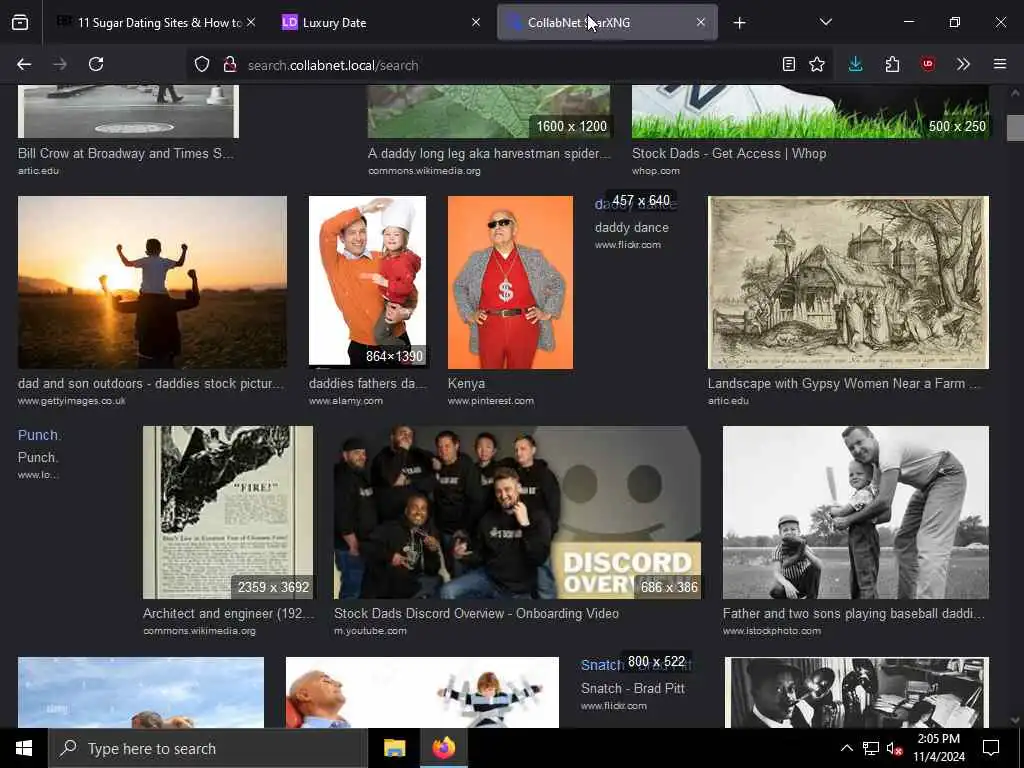Open the notifications action center
The image size is (1024, 768).
(991, 748)
